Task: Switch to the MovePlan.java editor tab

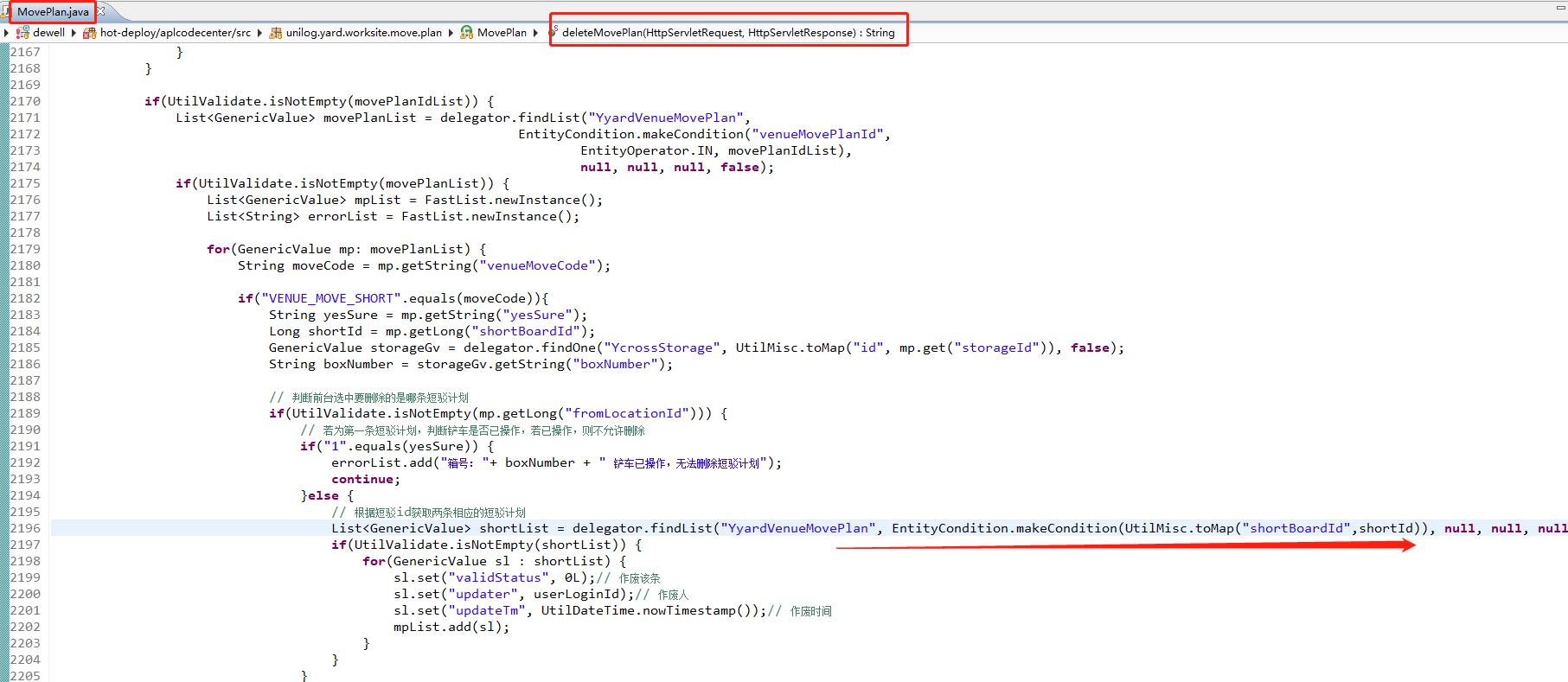Action: (51, 11)
